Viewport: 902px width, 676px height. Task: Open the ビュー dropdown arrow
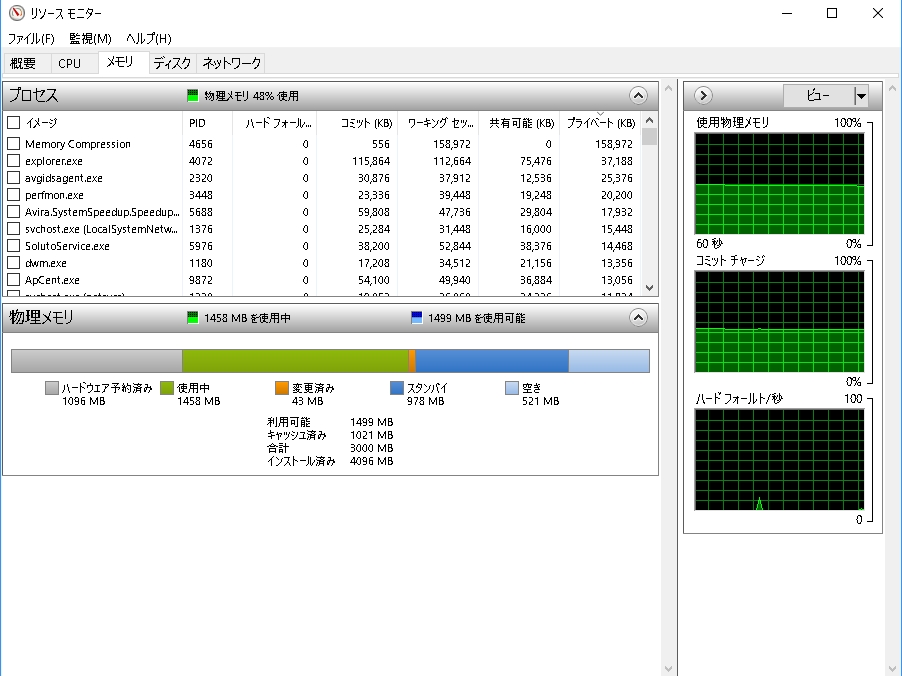pos(861,96)
